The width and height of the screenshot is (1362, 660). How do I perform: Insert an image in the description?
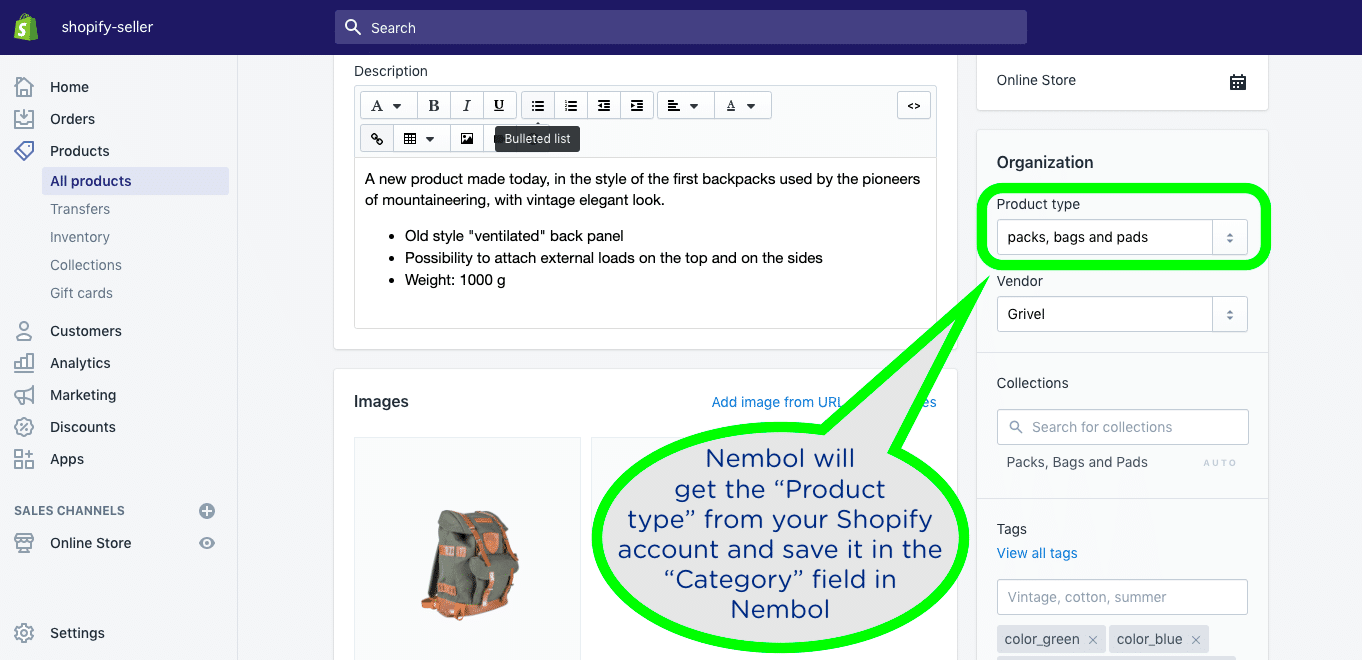click(x=467, y=139)
